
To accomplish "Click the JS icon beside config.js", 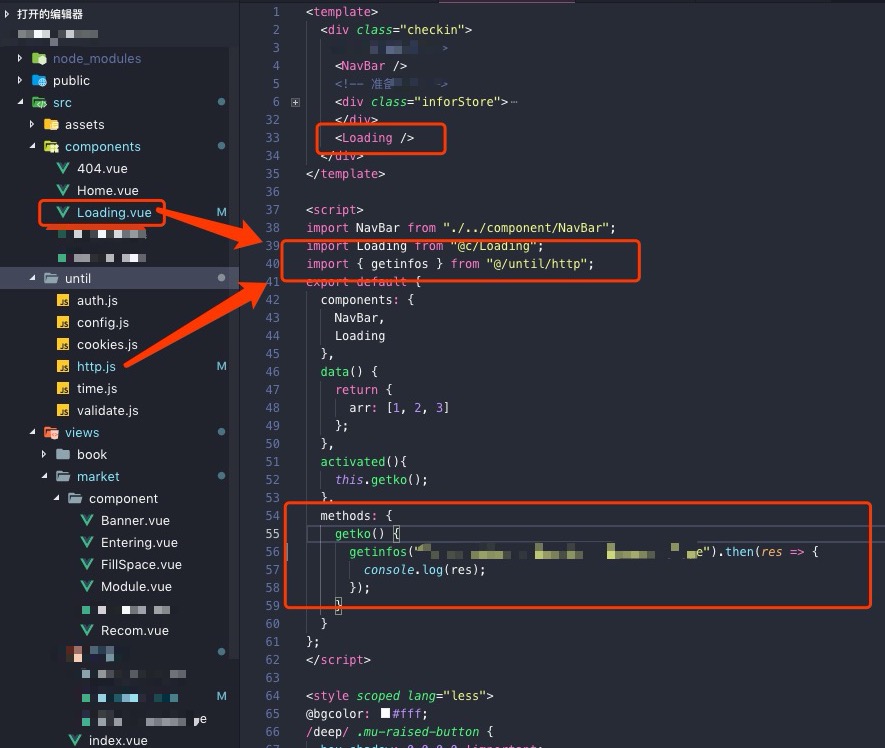I will (63, 322).
